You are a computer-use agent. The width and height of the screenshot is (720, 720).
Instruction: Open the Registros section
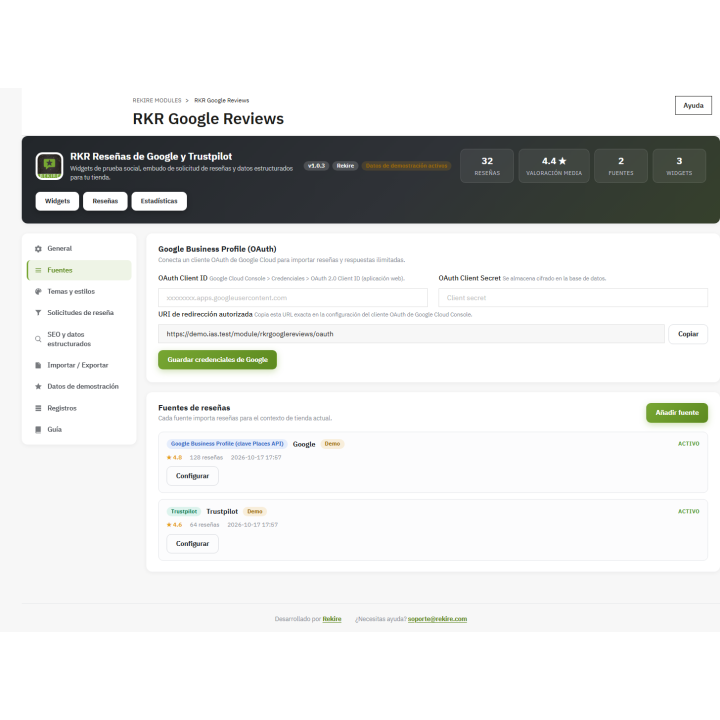tap(79, 408)
